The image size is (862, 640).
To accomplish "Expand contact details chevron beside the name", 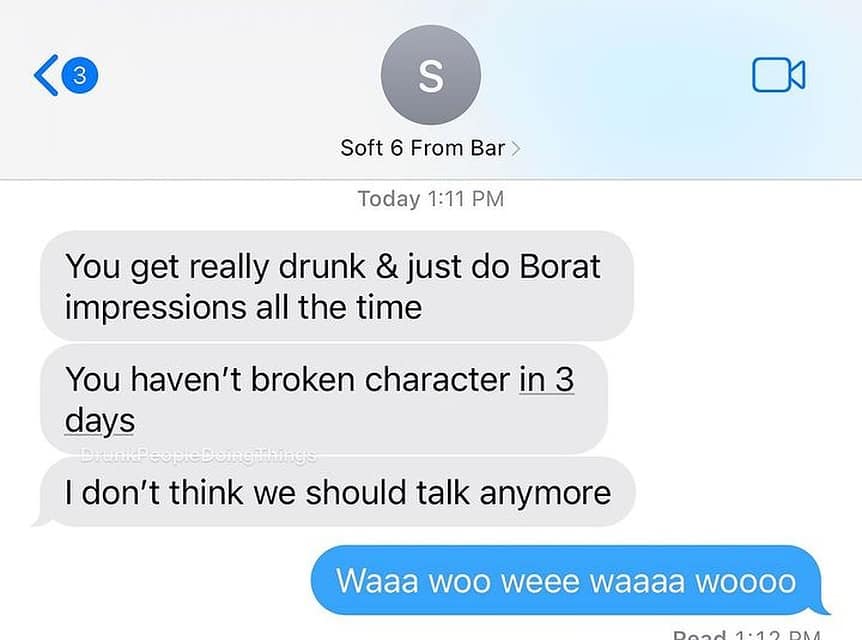I will [515, 148].
